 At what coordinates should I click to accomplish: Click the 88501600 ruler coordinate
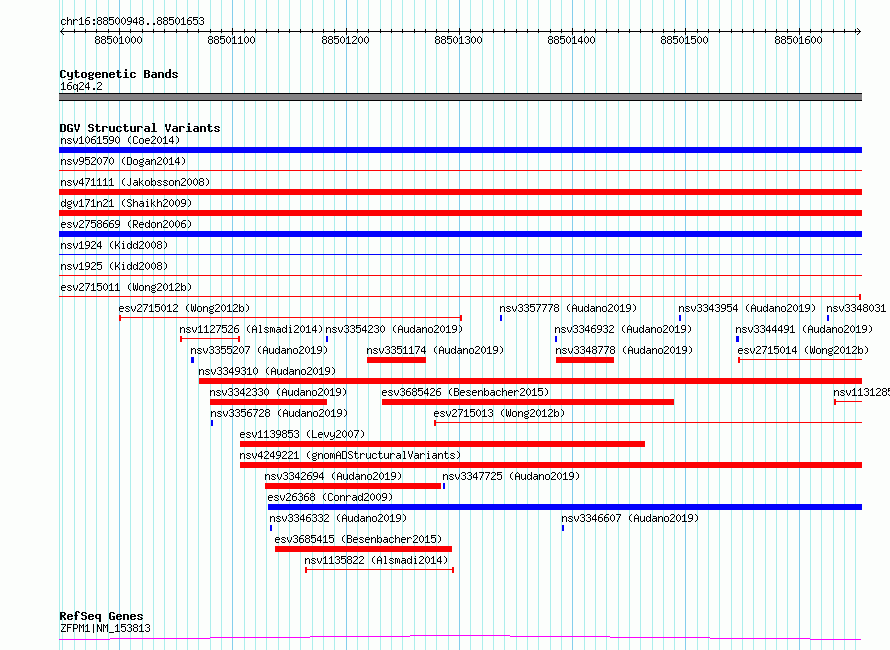(x=798, y=40)
